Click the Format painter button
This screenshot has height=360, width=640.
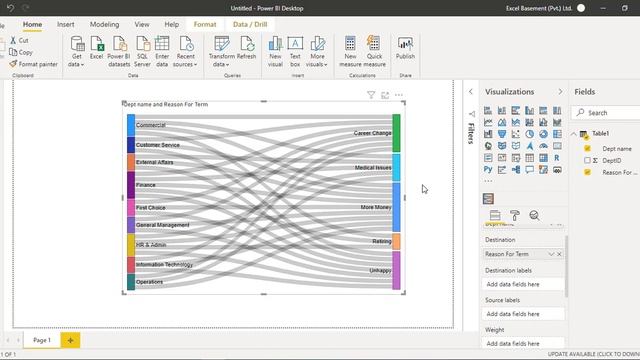pyautogui.click(x=33, y=64)
